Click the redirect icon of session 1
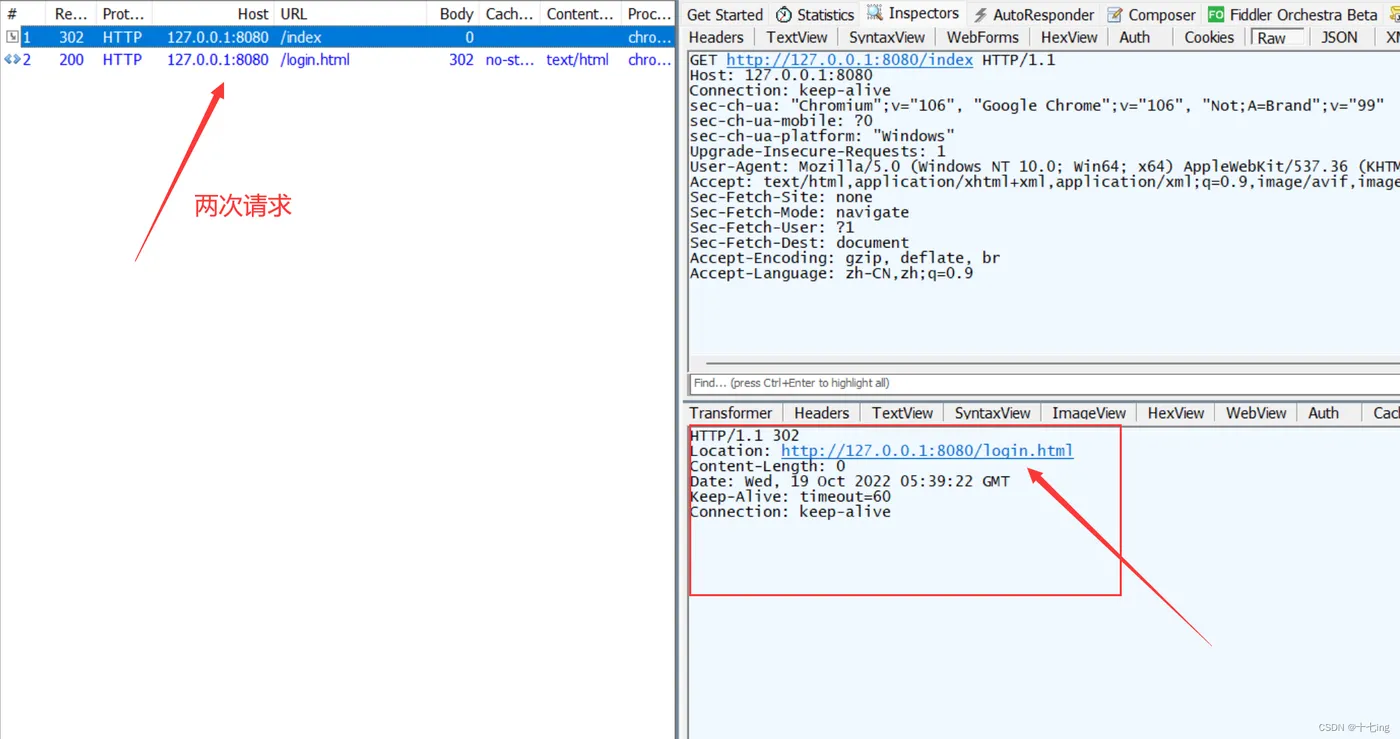 click(x=12, y=37)
